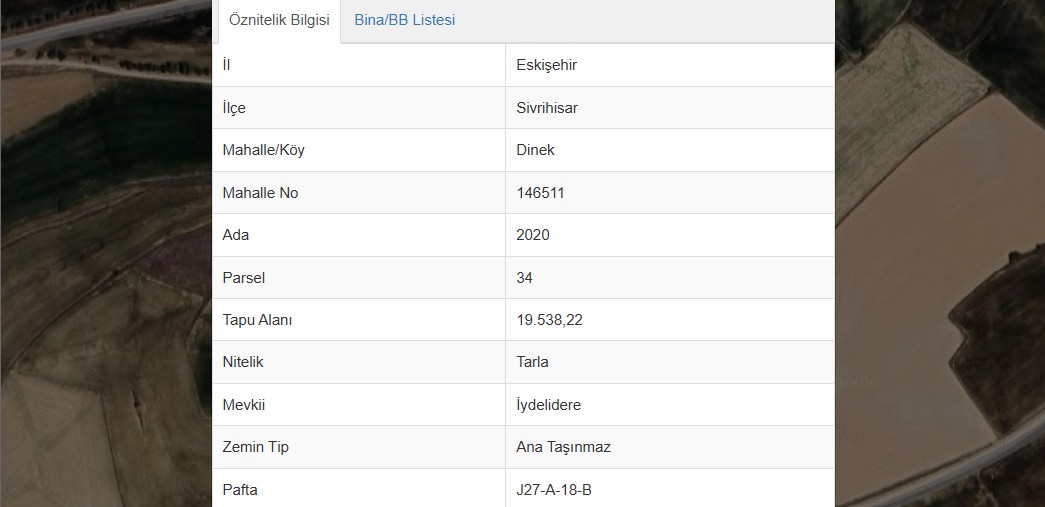Image resolution: width=1045 pixels, height=507 pixels.
Task: Select Mahalle No value 146511
Action: pos(540,193)
